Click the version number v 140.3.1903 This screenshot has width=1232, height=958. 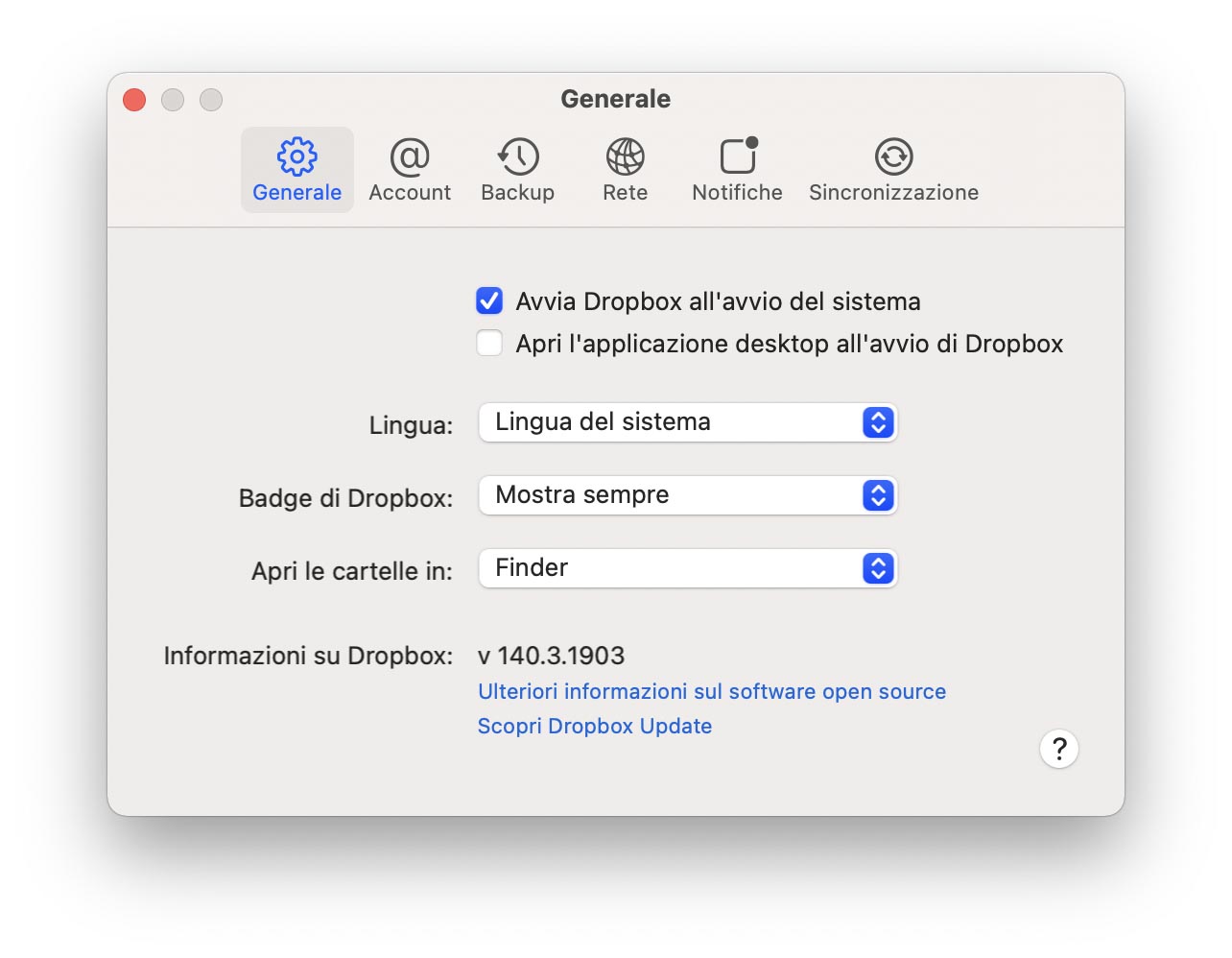point(552,656)
